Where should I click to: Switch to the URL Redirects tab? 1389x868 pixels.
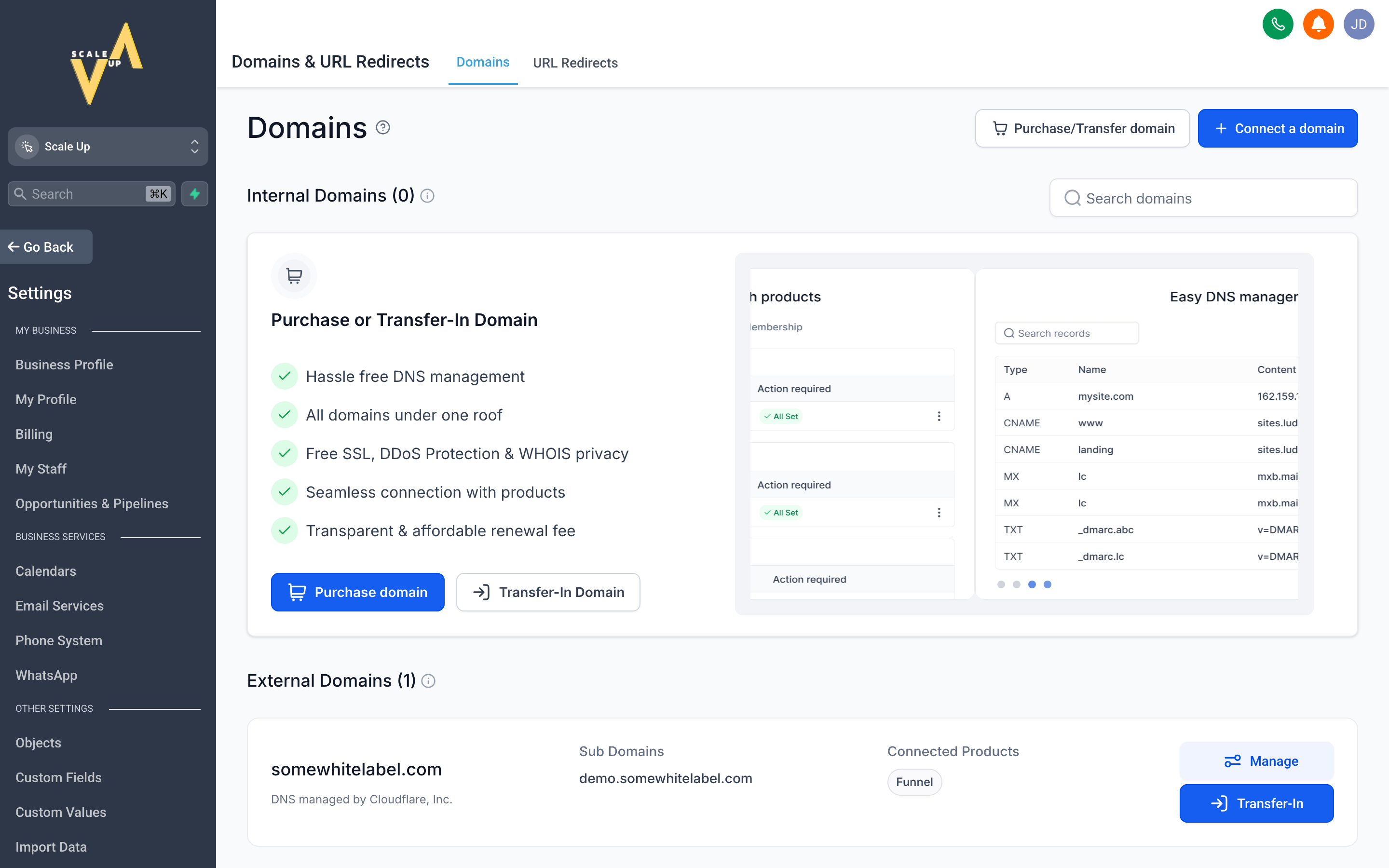pyautogui.click(x=575, y=63)
